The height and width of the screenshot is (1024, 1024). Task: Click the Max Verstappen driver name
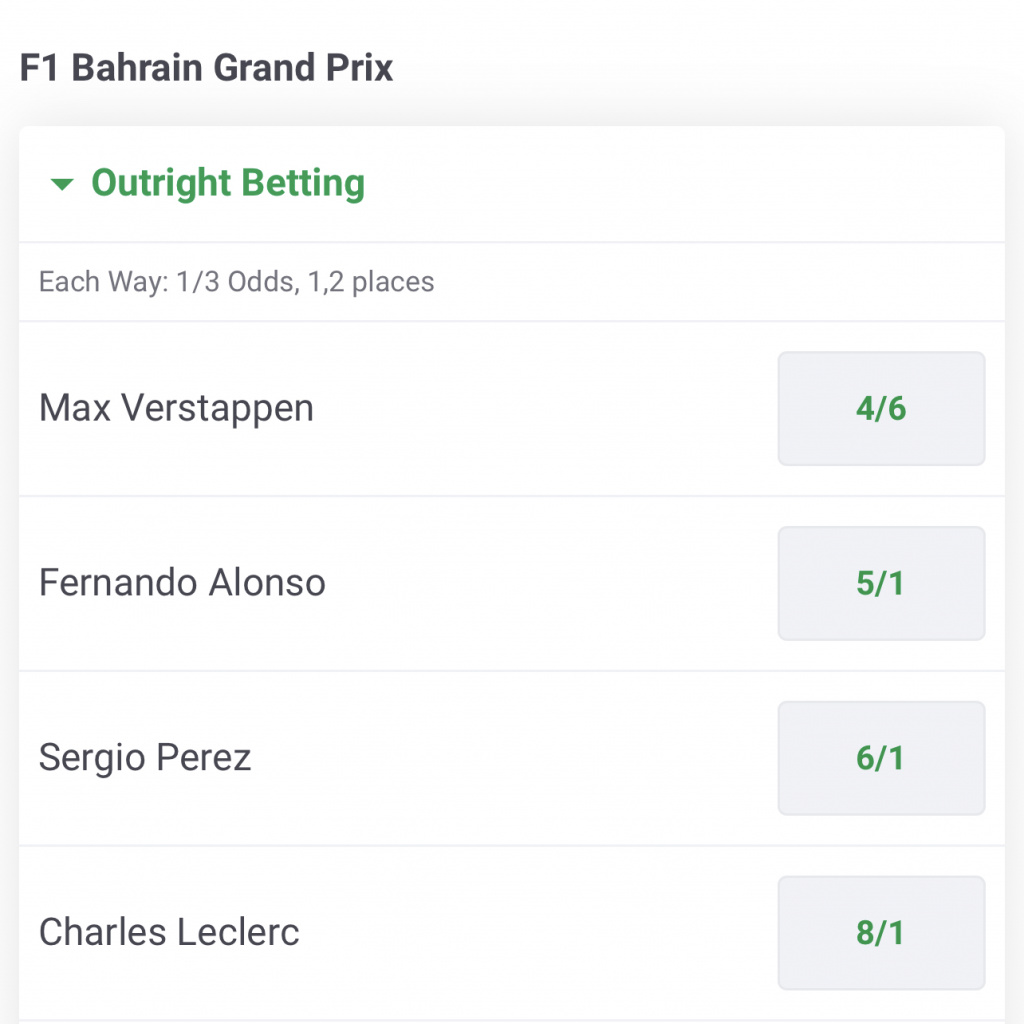176,408
